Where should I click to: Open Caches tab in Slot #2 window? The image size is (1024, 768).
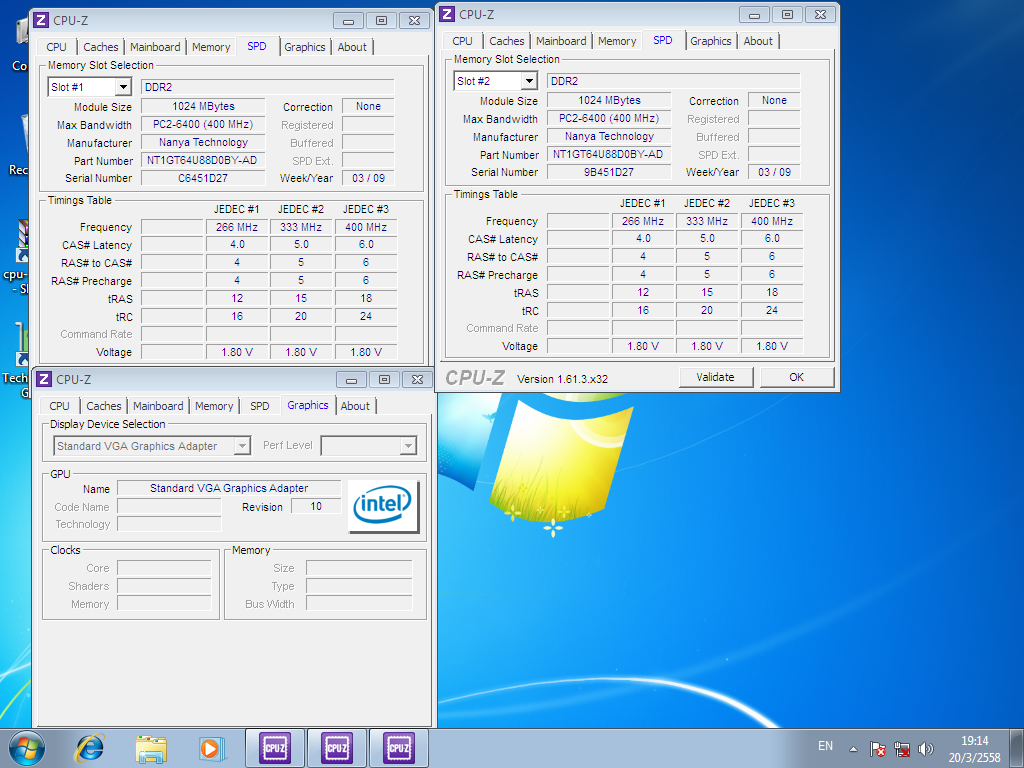point(507,41)
